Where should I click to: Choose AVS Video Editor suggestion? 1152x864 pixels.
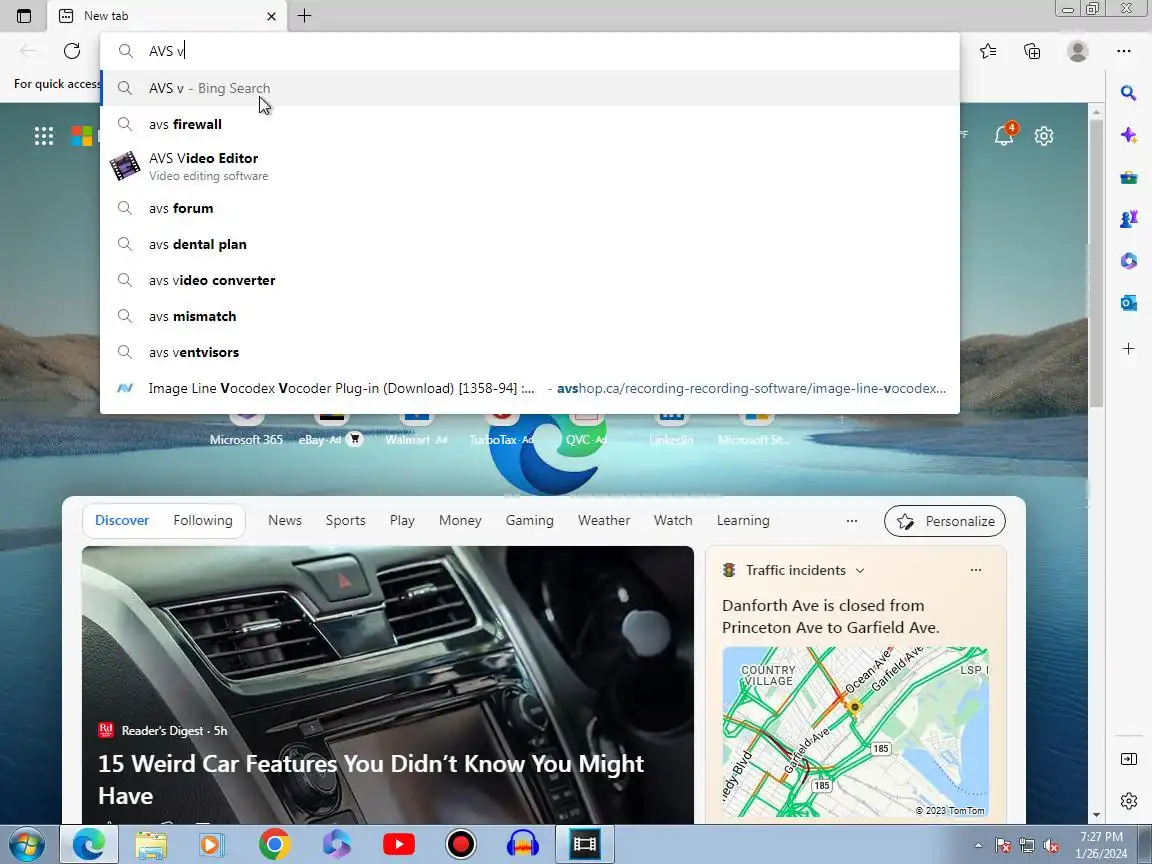point(529,166)
